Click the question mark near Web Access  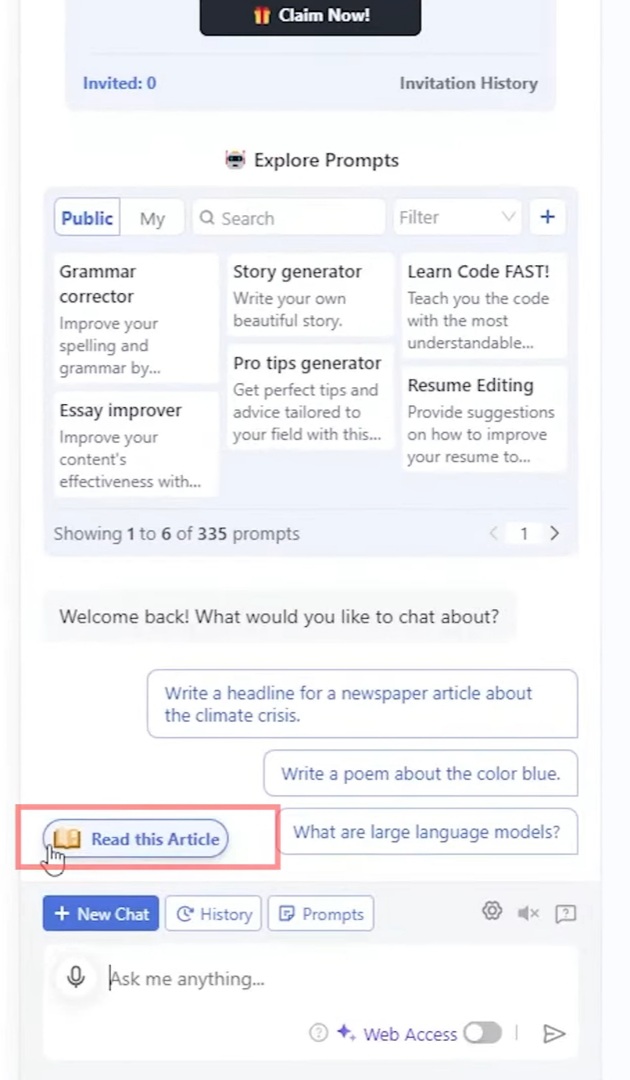click(318, 1033)
